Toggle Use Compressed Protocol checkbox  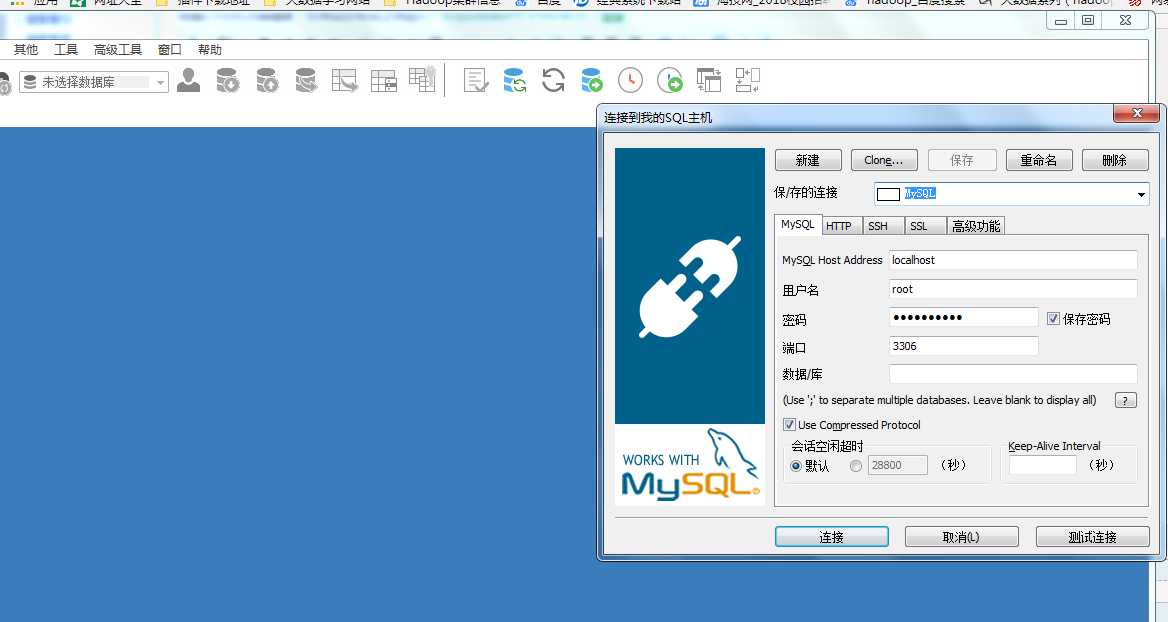tap(789, 425)
